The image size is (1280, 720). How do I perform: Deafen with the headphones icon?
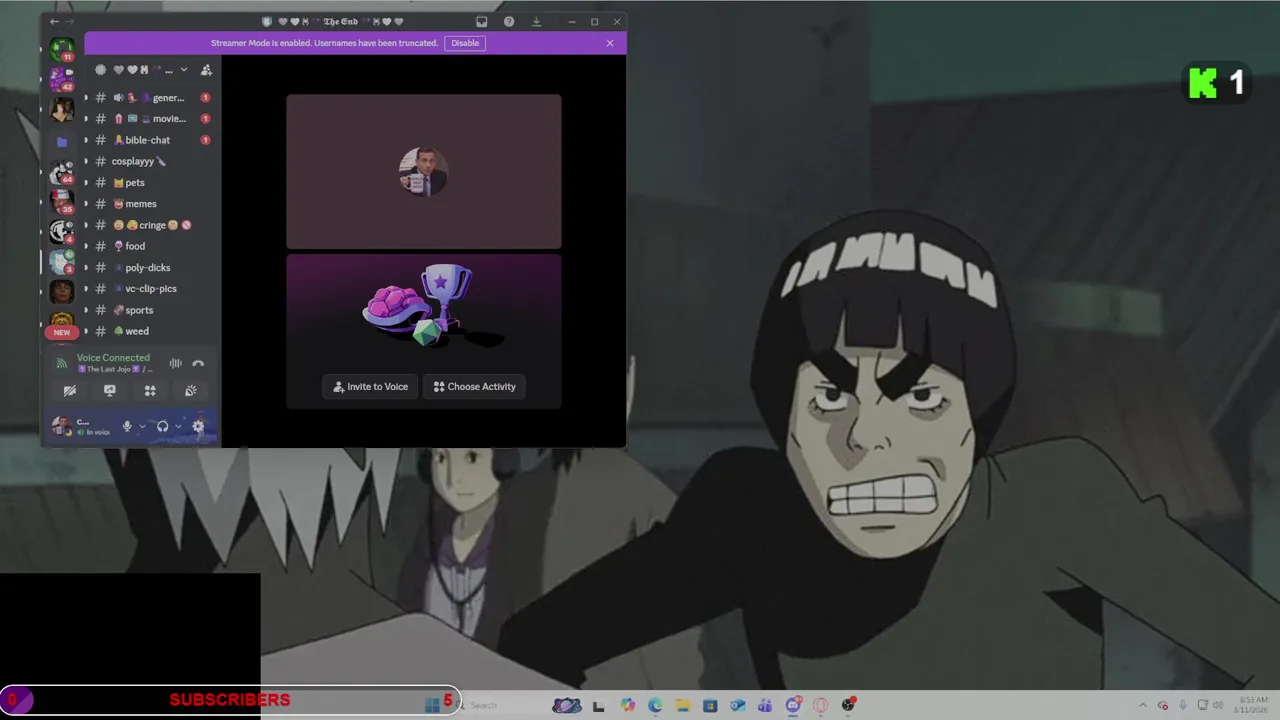[162, 426]
